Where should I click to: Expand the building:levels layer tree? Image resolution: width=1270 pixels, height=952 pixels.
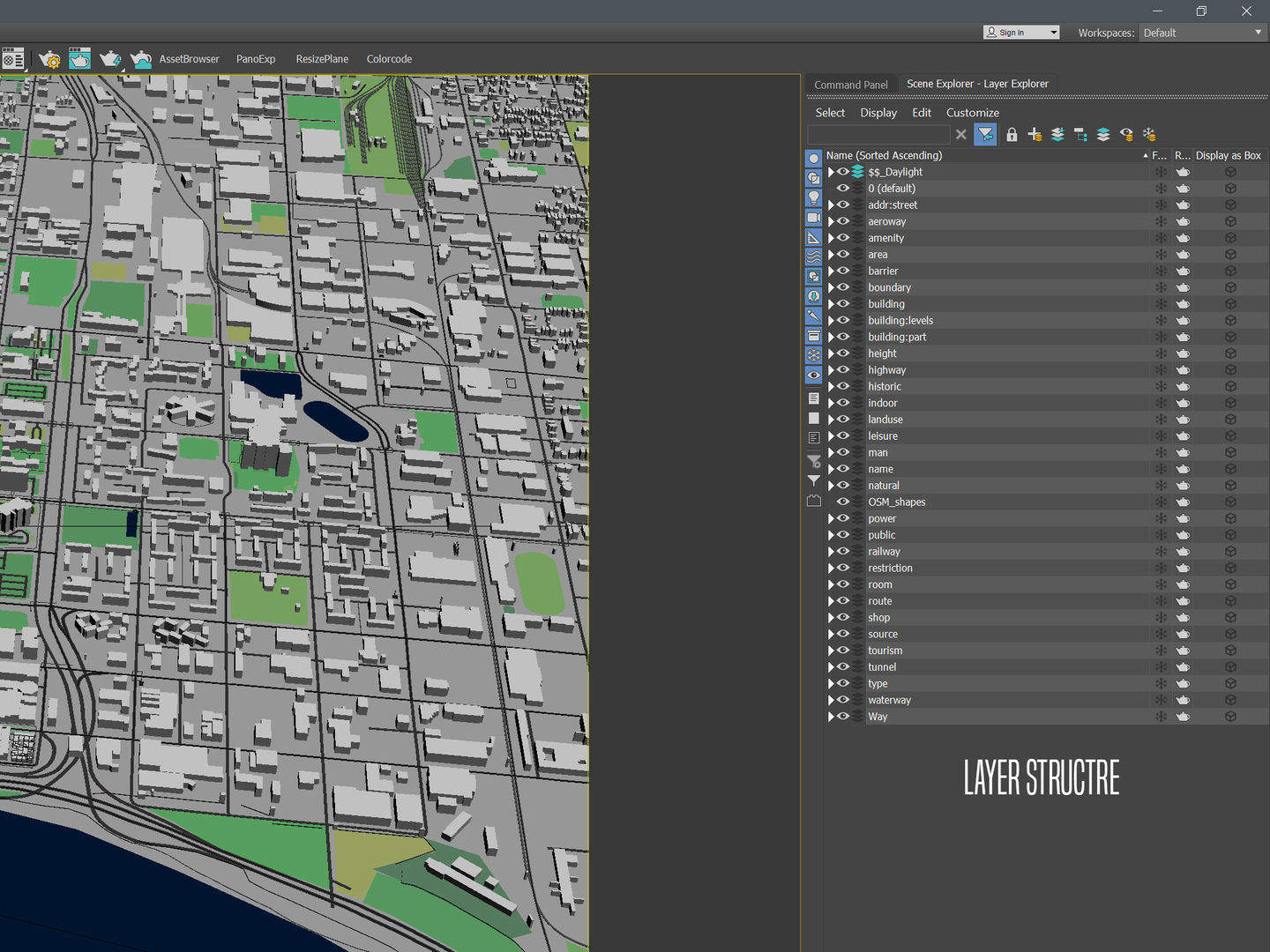click(x=830, y=321)
